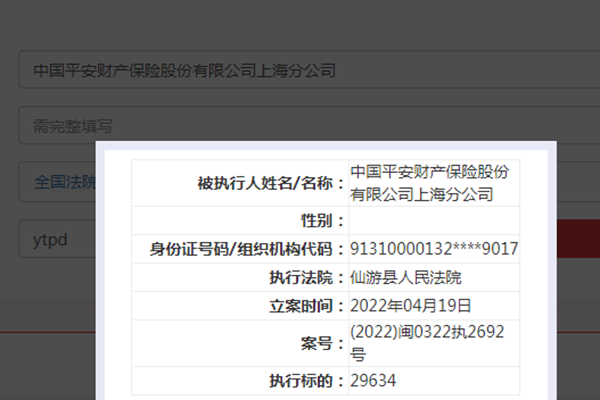600x400 pixels.
Task: Click the company name input field
Action: 309,70
